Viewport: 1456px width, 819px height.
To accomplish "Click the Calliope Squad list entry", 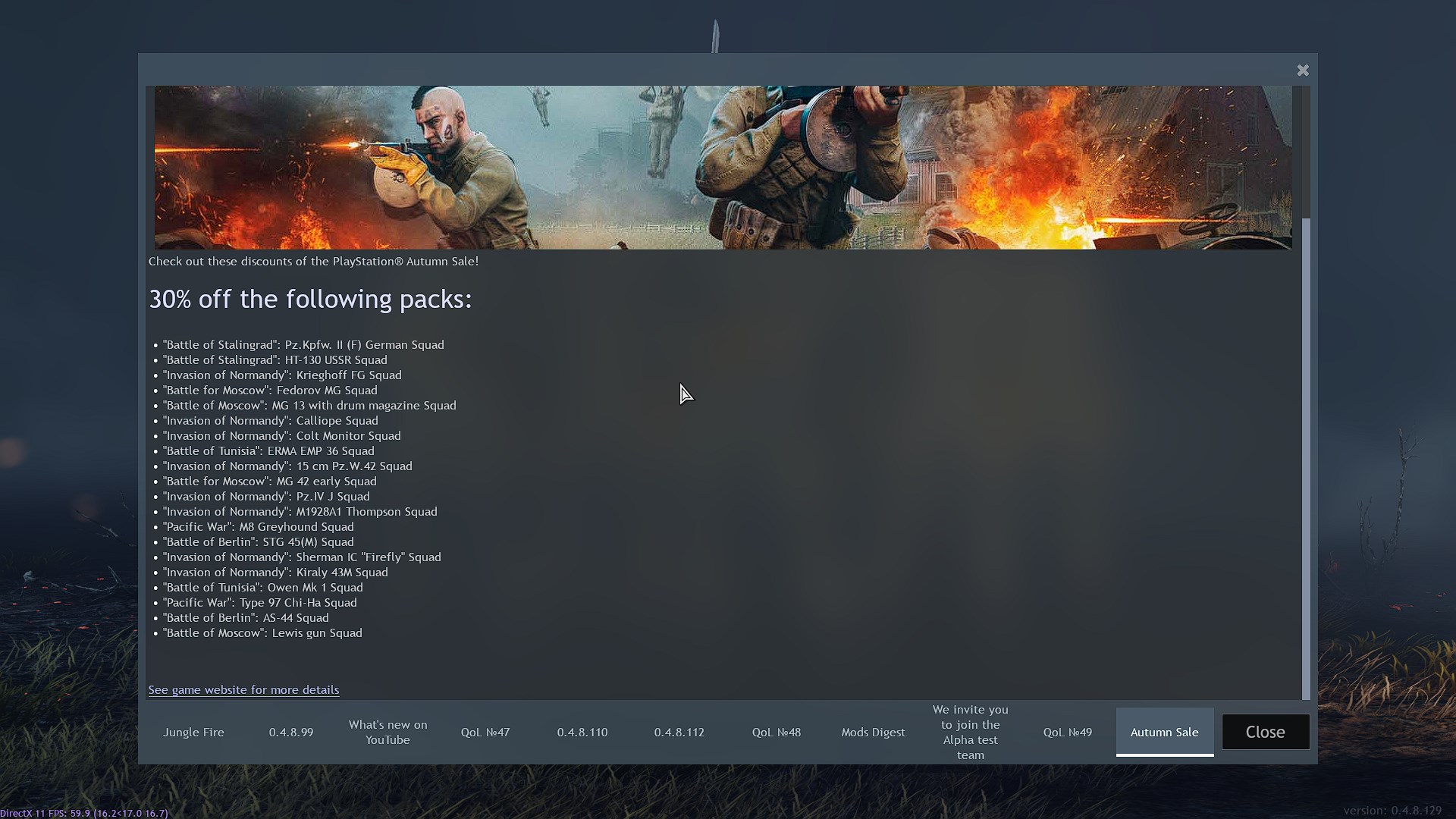I will click(270, 420).
